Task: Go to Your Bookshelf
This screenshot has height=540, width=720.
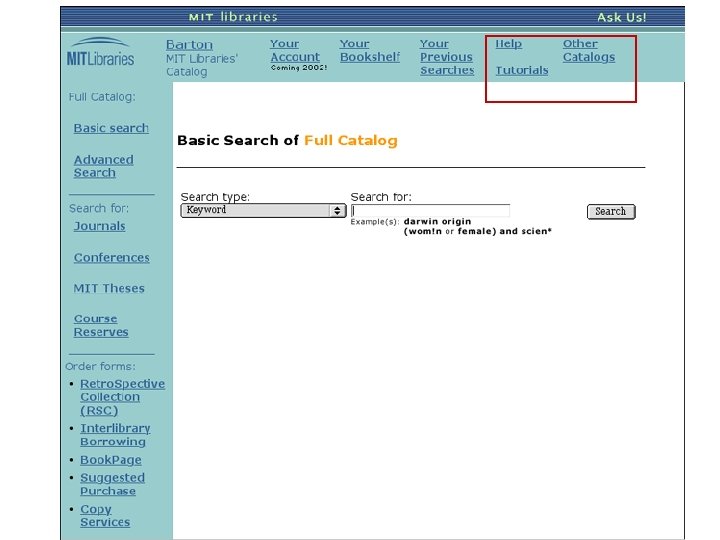Action: [370, 51]
